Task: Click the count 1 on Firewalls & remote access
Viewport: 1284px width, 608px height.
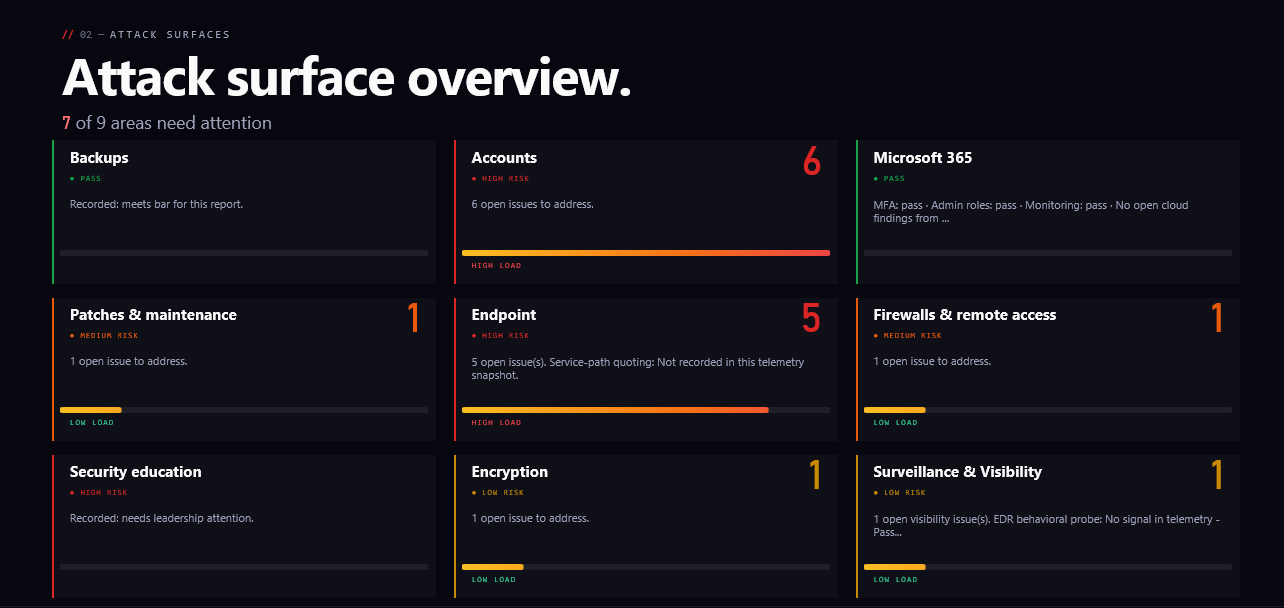Action: (1217, 318)
